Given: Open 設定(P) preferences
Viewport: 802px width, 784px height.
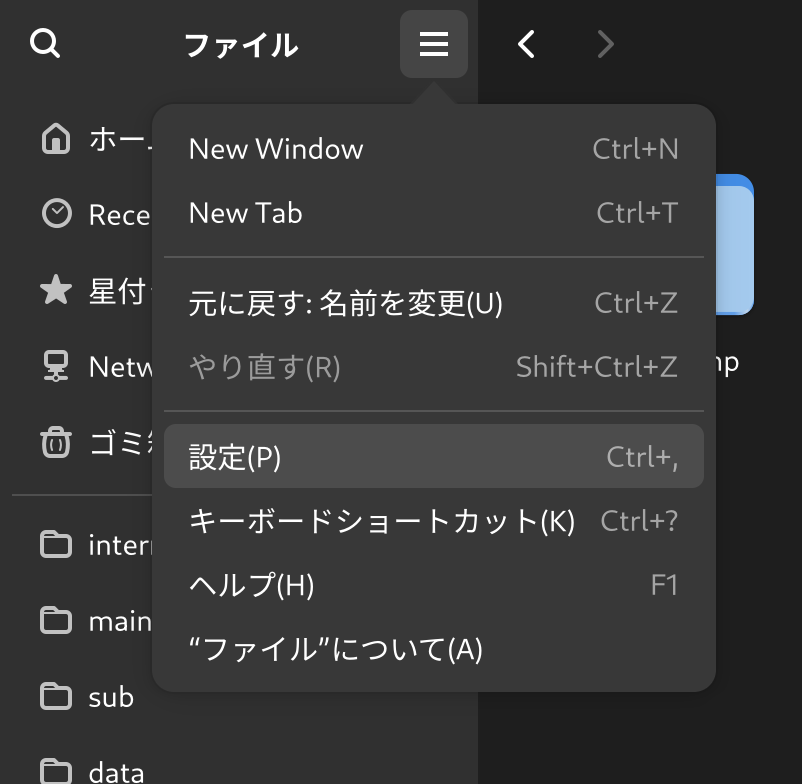Looking at the screenshot, I should coord(434,456).
